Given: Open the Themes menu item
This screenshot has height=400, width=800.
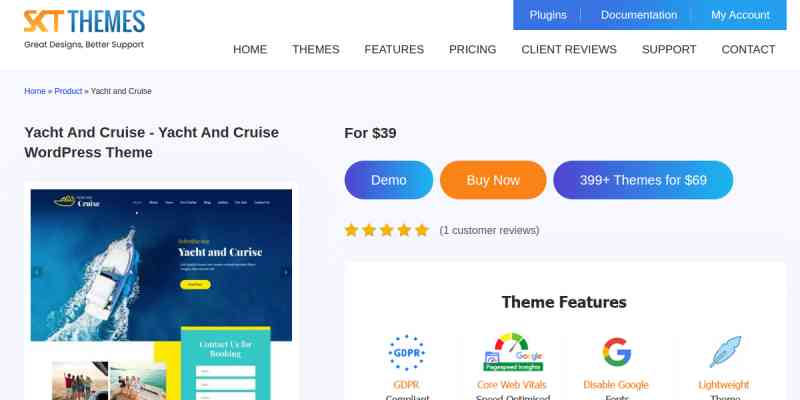Looking at the screenshot, I should pos(316,49).
